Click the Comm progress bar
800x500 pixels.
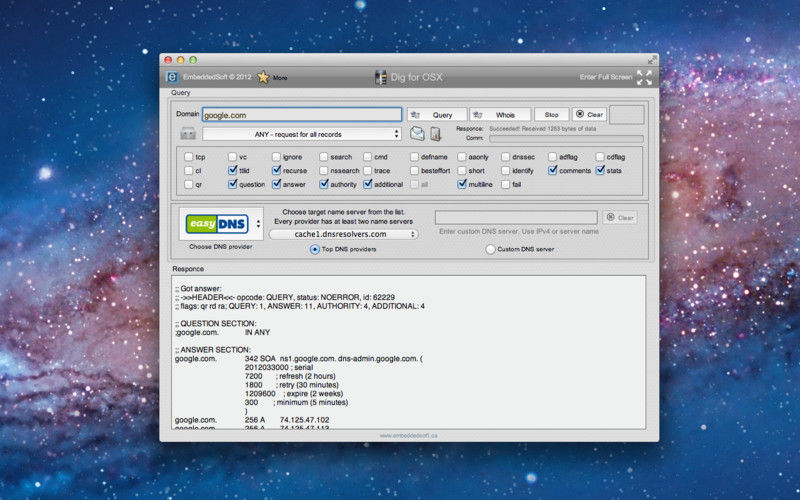click(x=566, y=138)
